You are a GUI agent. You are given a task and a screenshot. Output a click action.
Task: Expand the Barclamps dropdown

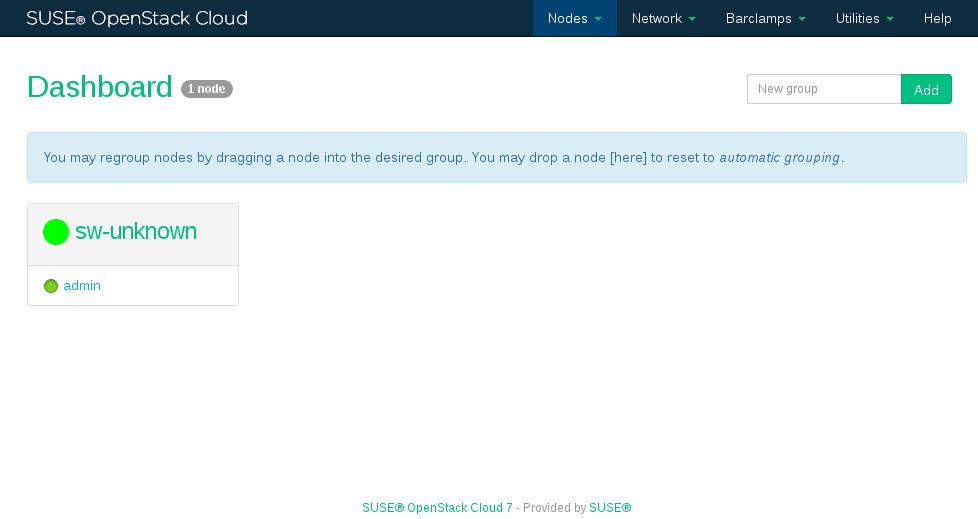tap(765, 18)
